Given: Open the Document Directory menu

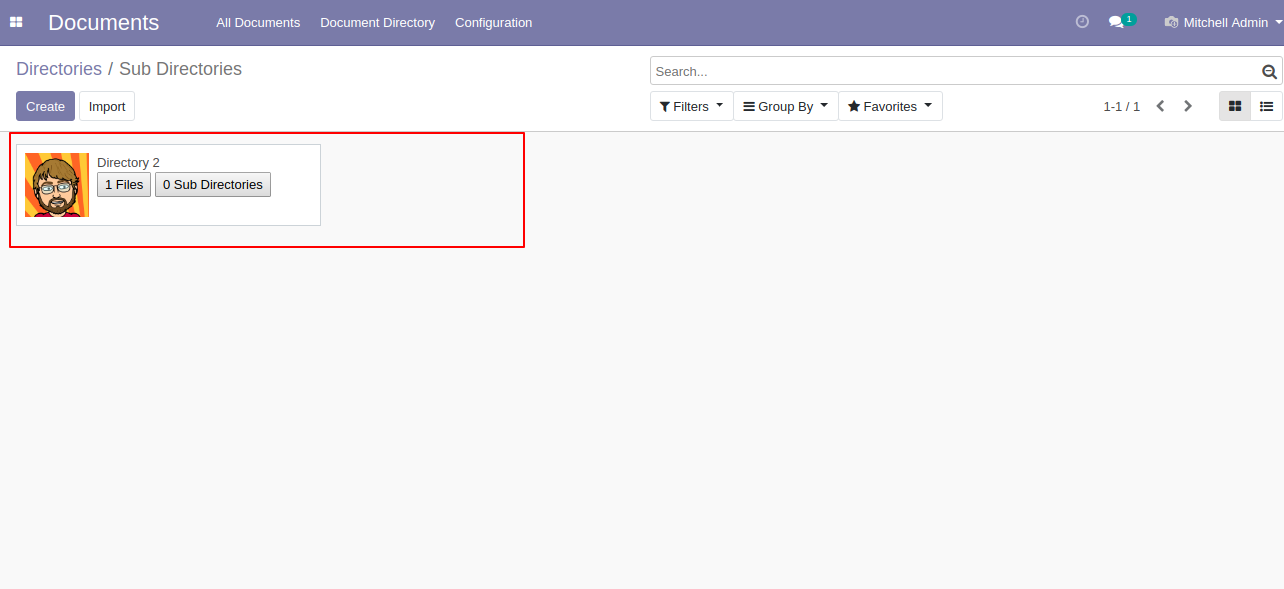Looking at the screenshot, I should coord(377,22).
